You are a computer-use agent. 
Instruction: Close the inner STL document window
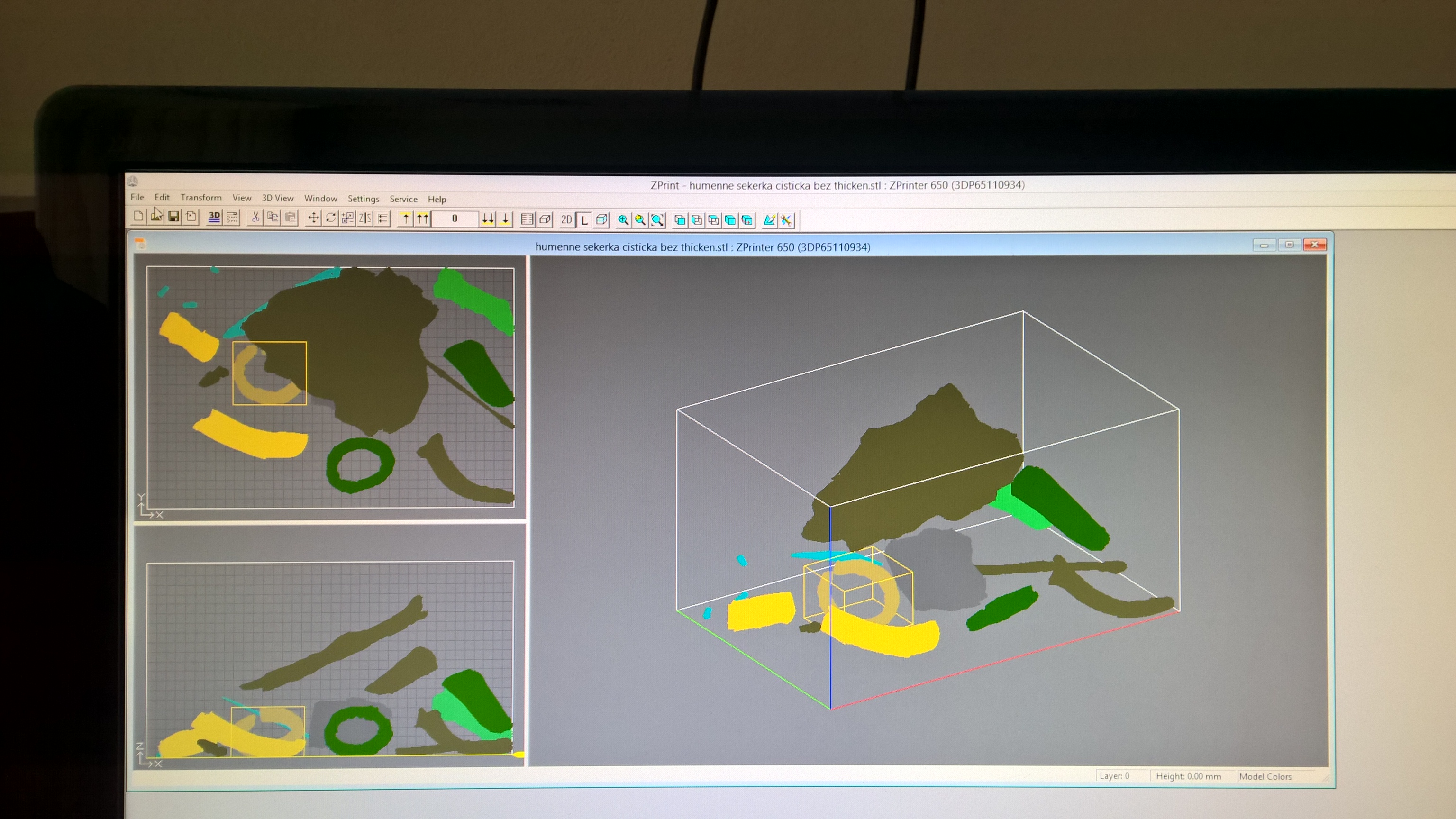coord(1315,245)
